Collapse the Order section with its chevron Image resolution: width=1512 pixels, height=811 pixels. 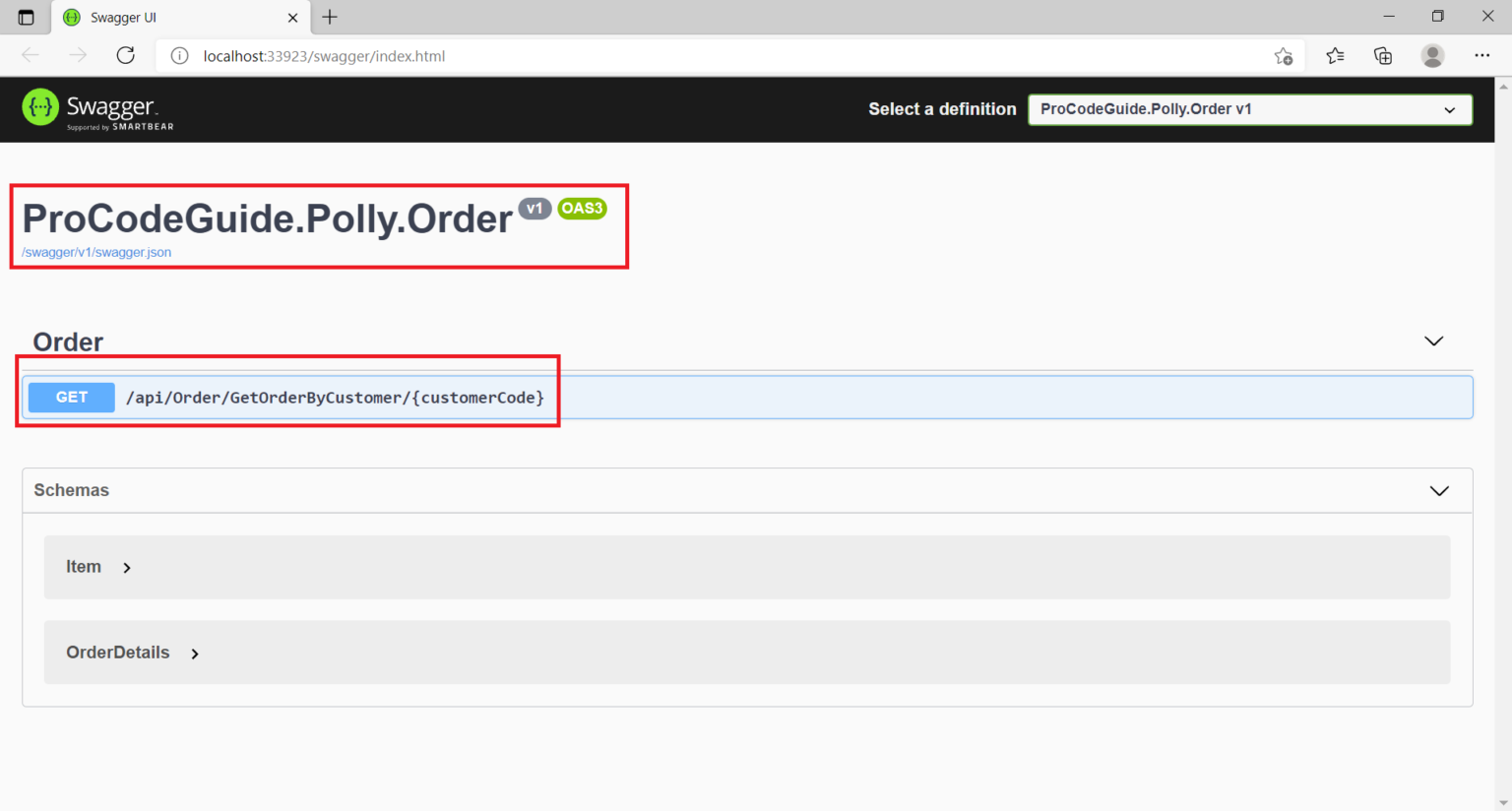tap(1433, 341)
